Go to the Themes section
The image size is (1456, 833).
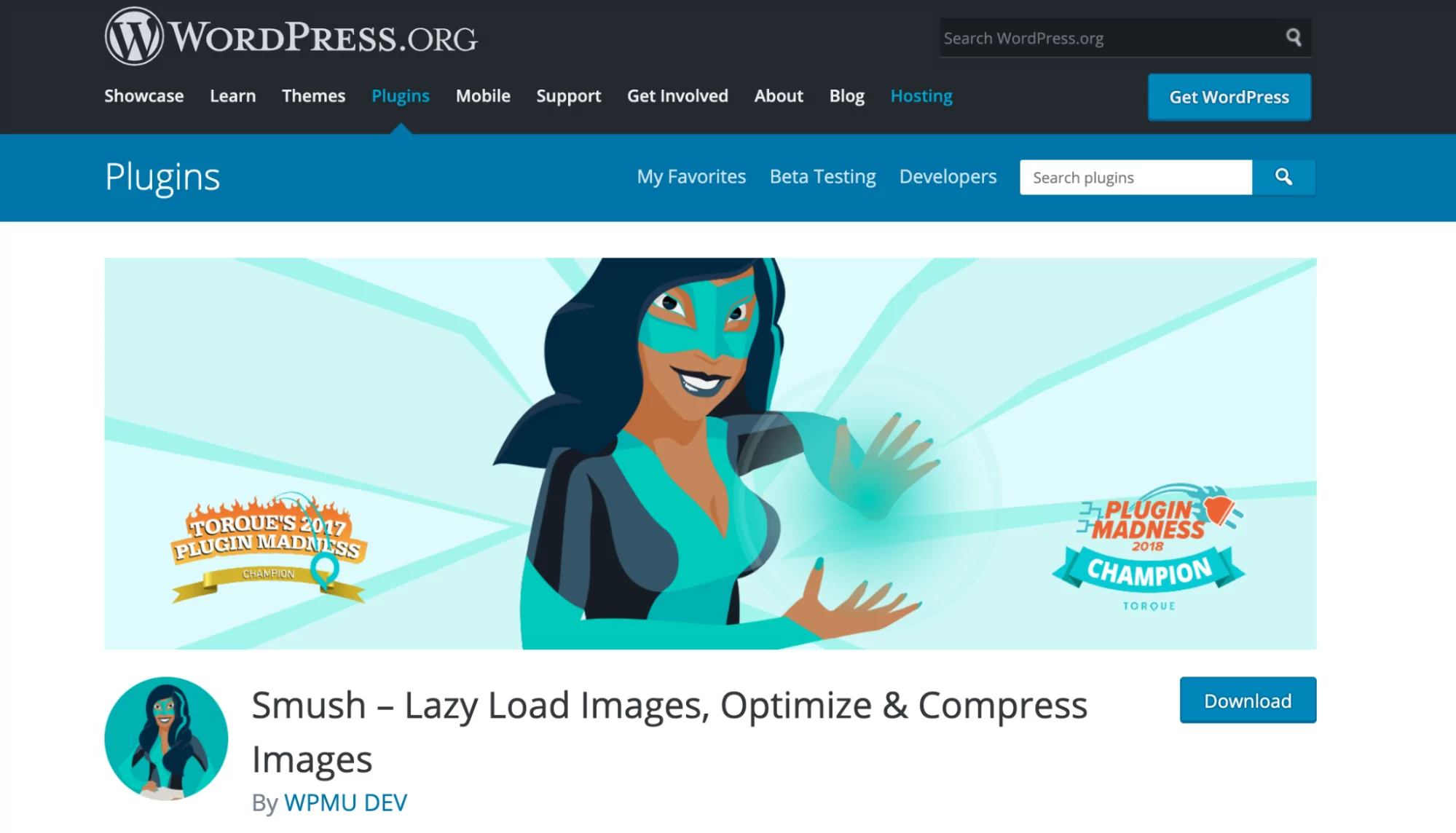tap(313, 96)
